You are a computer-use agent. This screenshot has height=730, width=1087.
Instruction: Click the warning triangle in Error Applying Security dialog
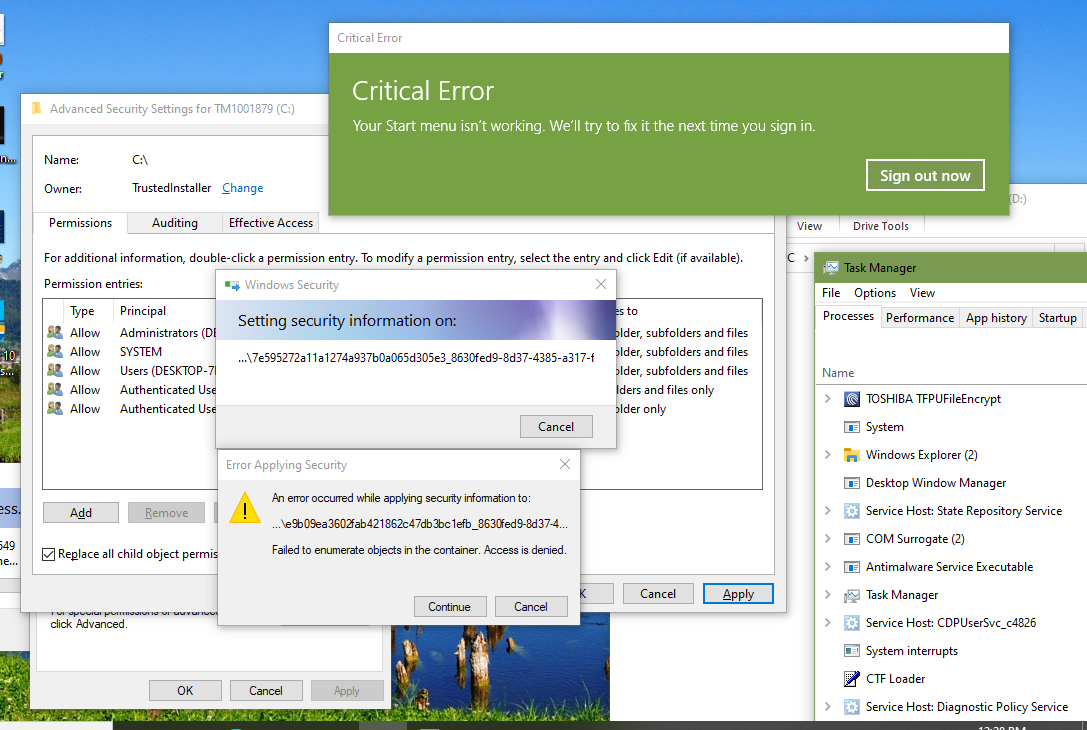244,508
